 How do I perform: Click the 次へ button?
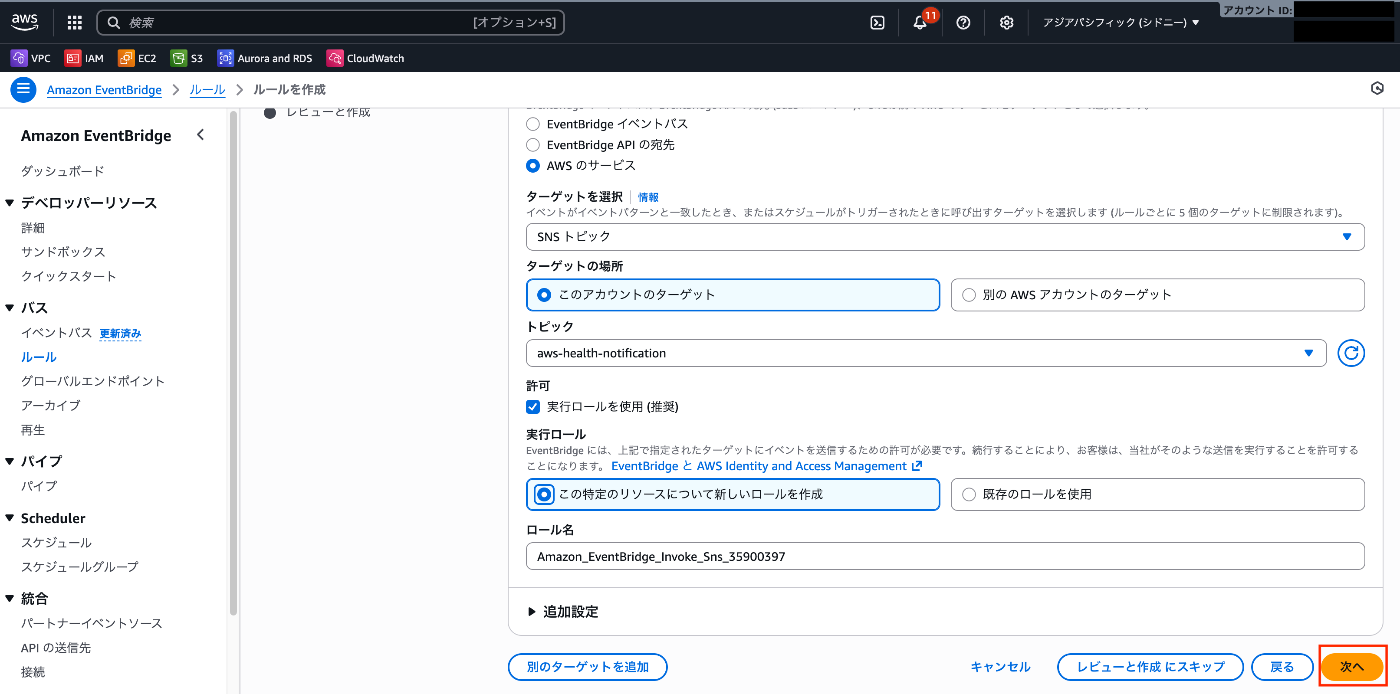(x=1352, y=667)
